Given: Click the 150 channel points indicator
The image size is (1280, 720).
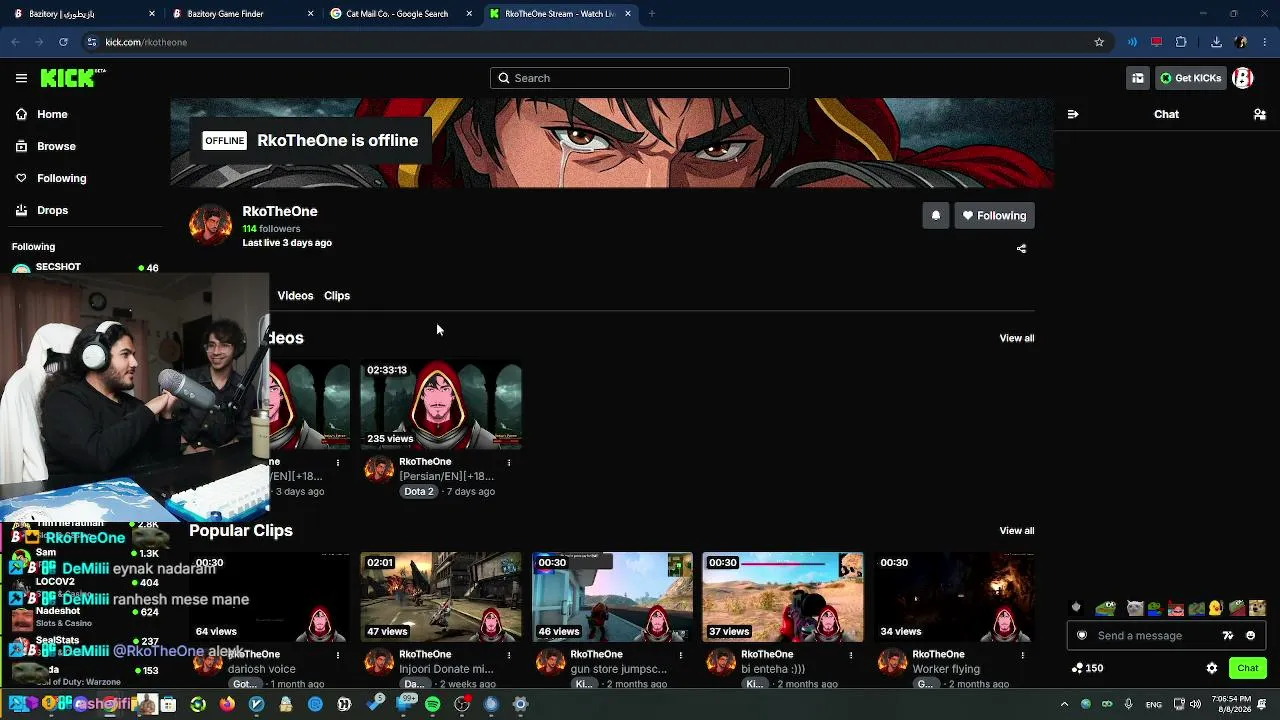Looking at the screenshot, I should point(1087,668).
